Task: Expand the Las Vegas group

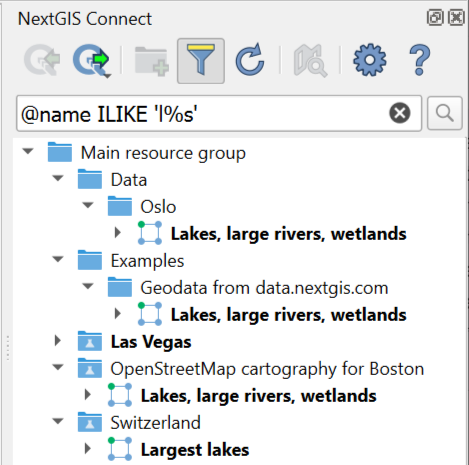Action: coord(58,341)
